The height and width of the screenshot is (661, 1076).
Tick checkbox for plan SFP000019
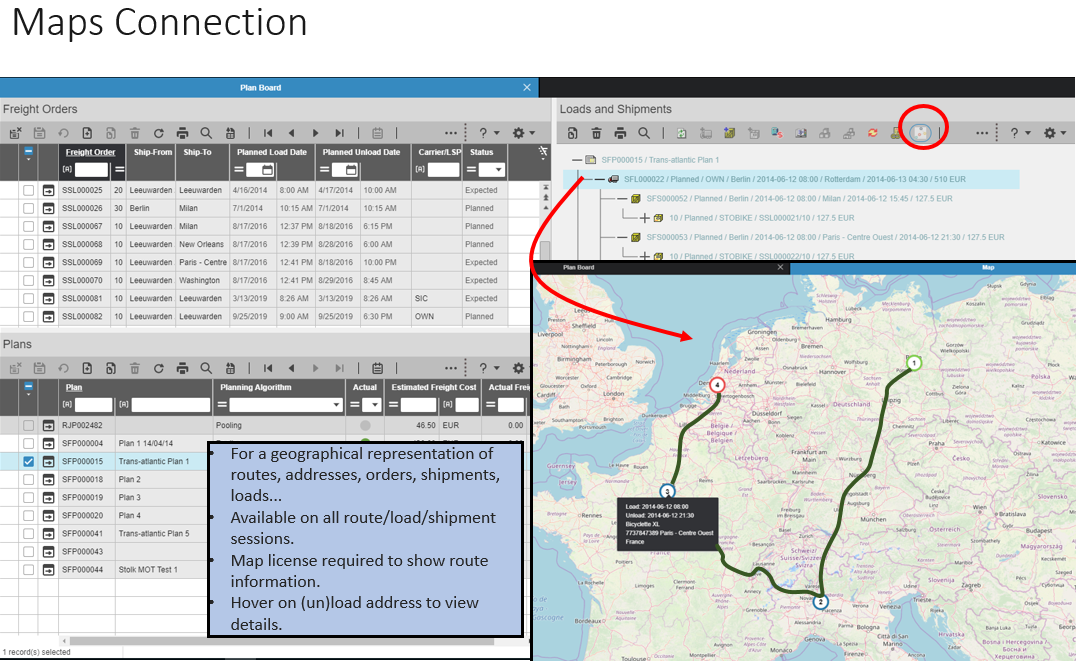pyautogui.click(x=28, y=498)
